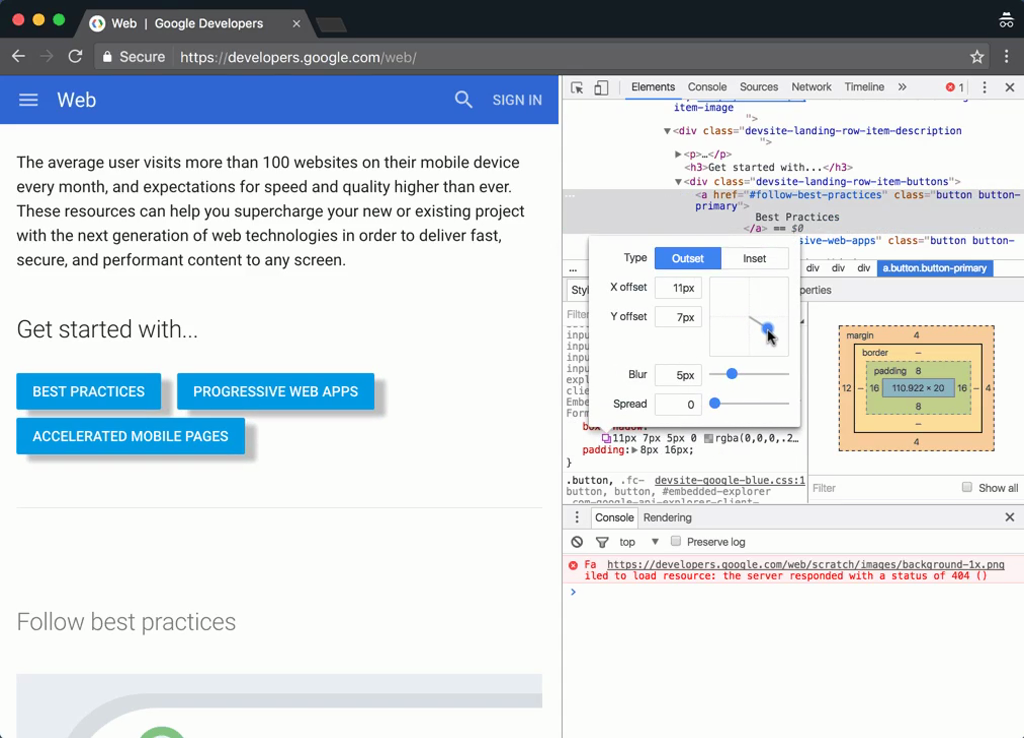Toggle the console filter funnel
Image resolution: width=1024 pixels, height=738 pixels.
[602, 542]
